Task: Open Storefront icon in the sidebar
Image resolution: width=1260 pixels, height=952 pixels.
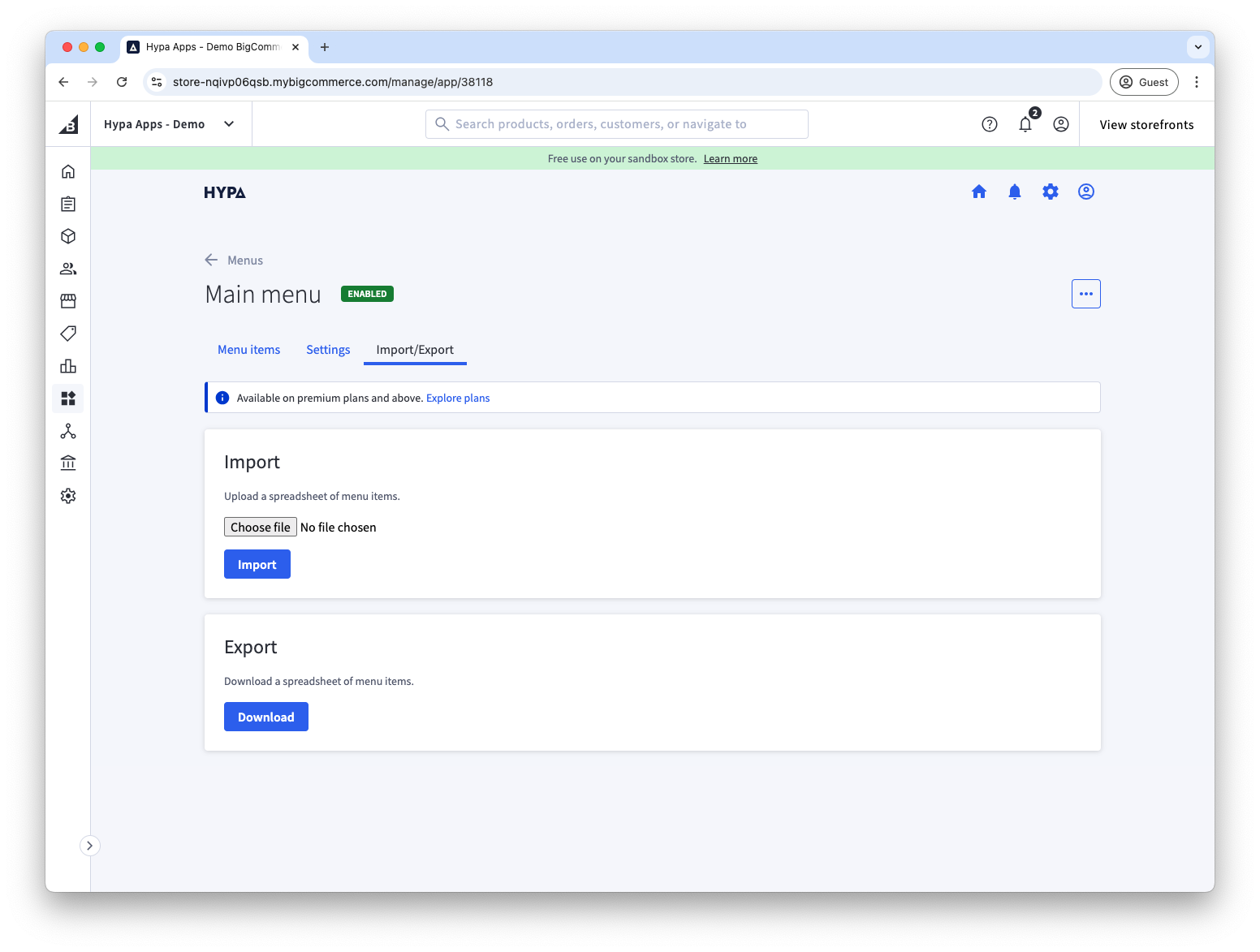Action: (x=68, y=301)
